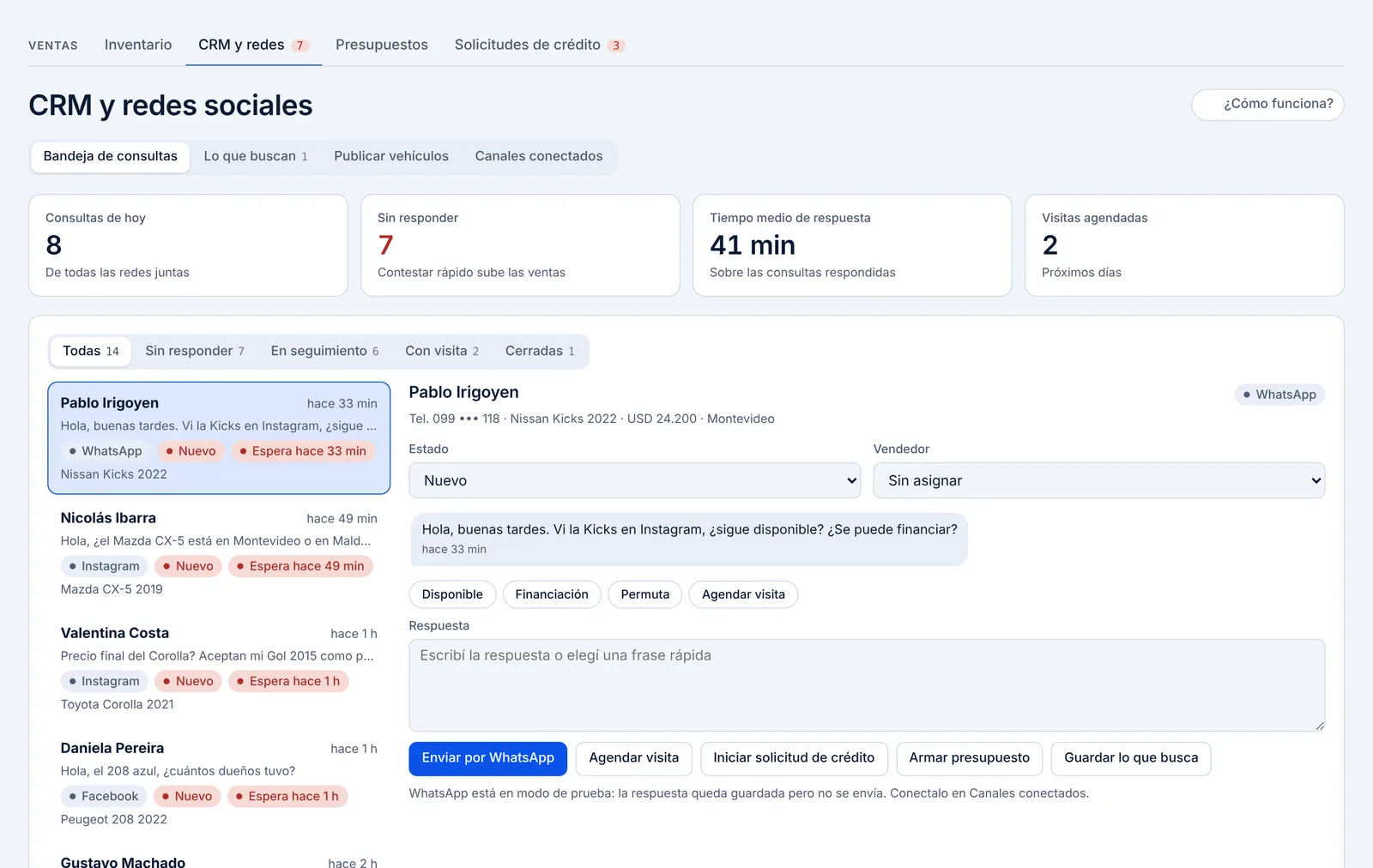
Task: Click the Tiempo medio de respuesta card
Action: (852, 245)
